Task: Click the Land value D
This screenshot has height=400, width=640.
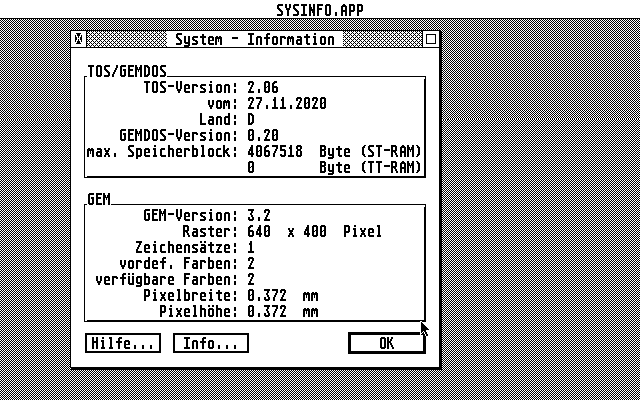Action: point(251,120)
